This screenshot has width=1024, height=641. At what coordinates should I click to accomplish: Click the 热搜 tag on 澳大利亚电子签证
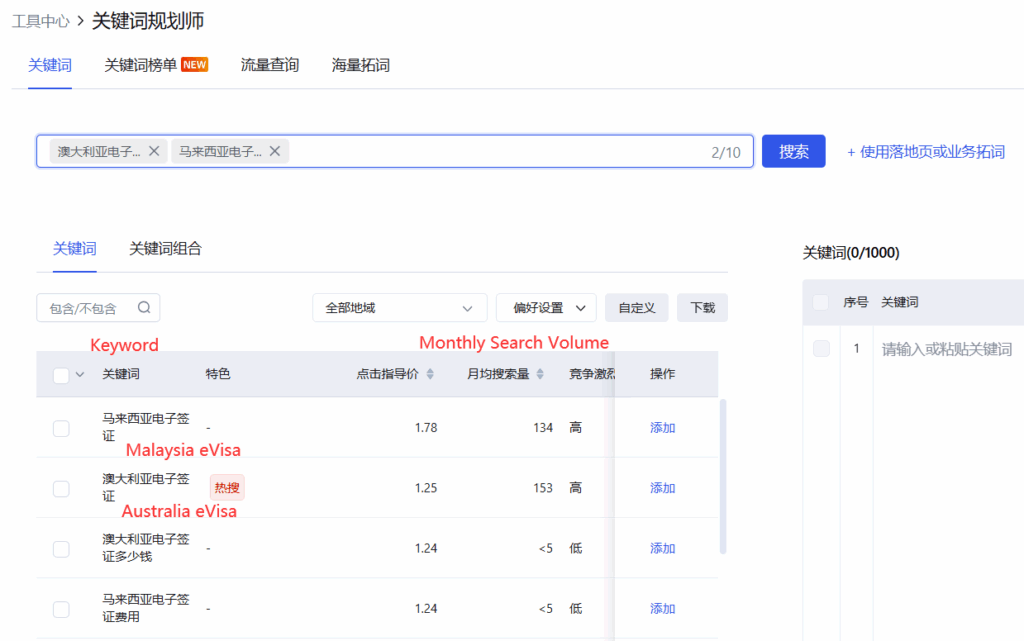pos(227,488)
